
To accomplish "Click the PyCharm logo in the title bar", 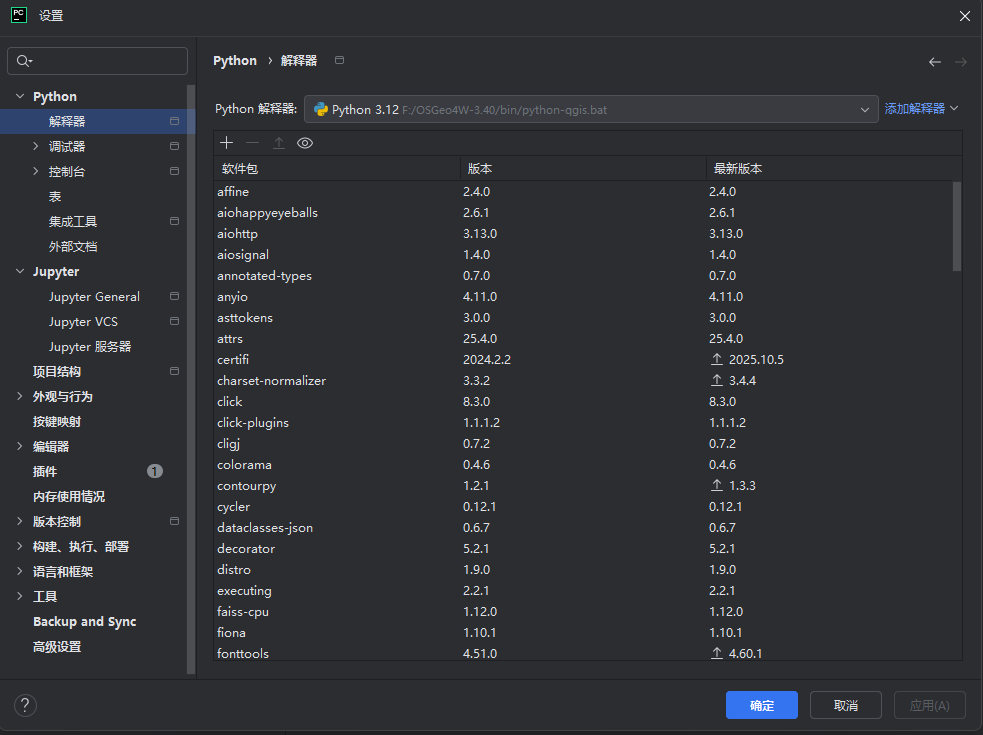I will point(19,15).
